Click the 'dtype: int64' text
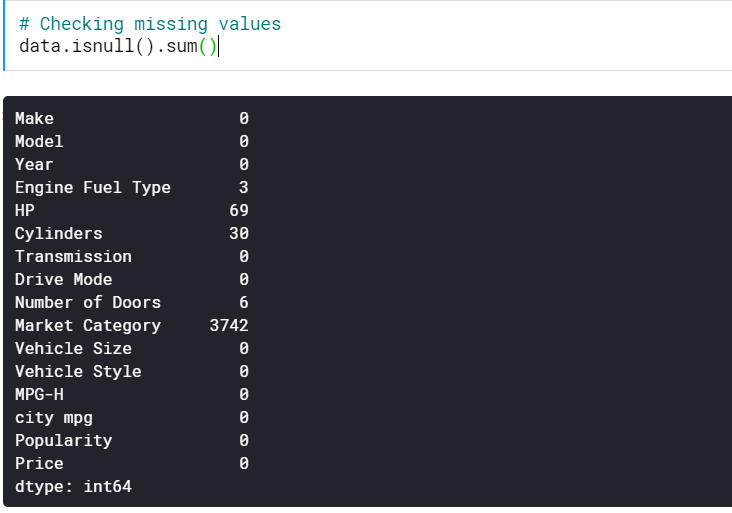Viewport: 732px width, 513px height. tap(73, 486)
